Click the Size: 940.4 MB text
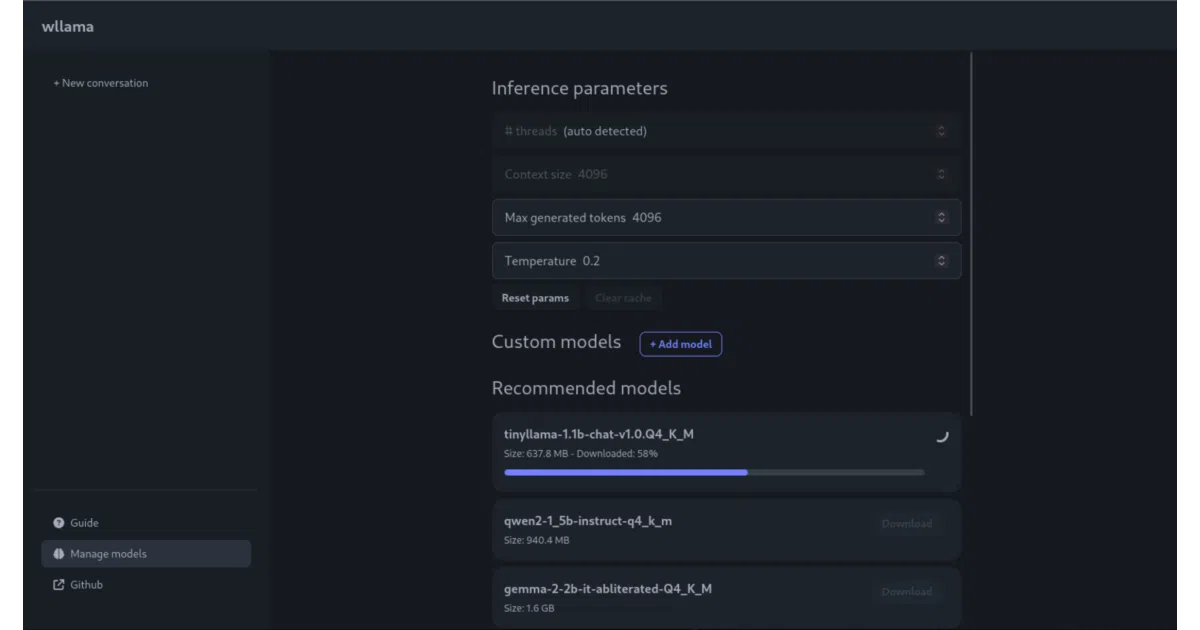 tap(537, 540)
